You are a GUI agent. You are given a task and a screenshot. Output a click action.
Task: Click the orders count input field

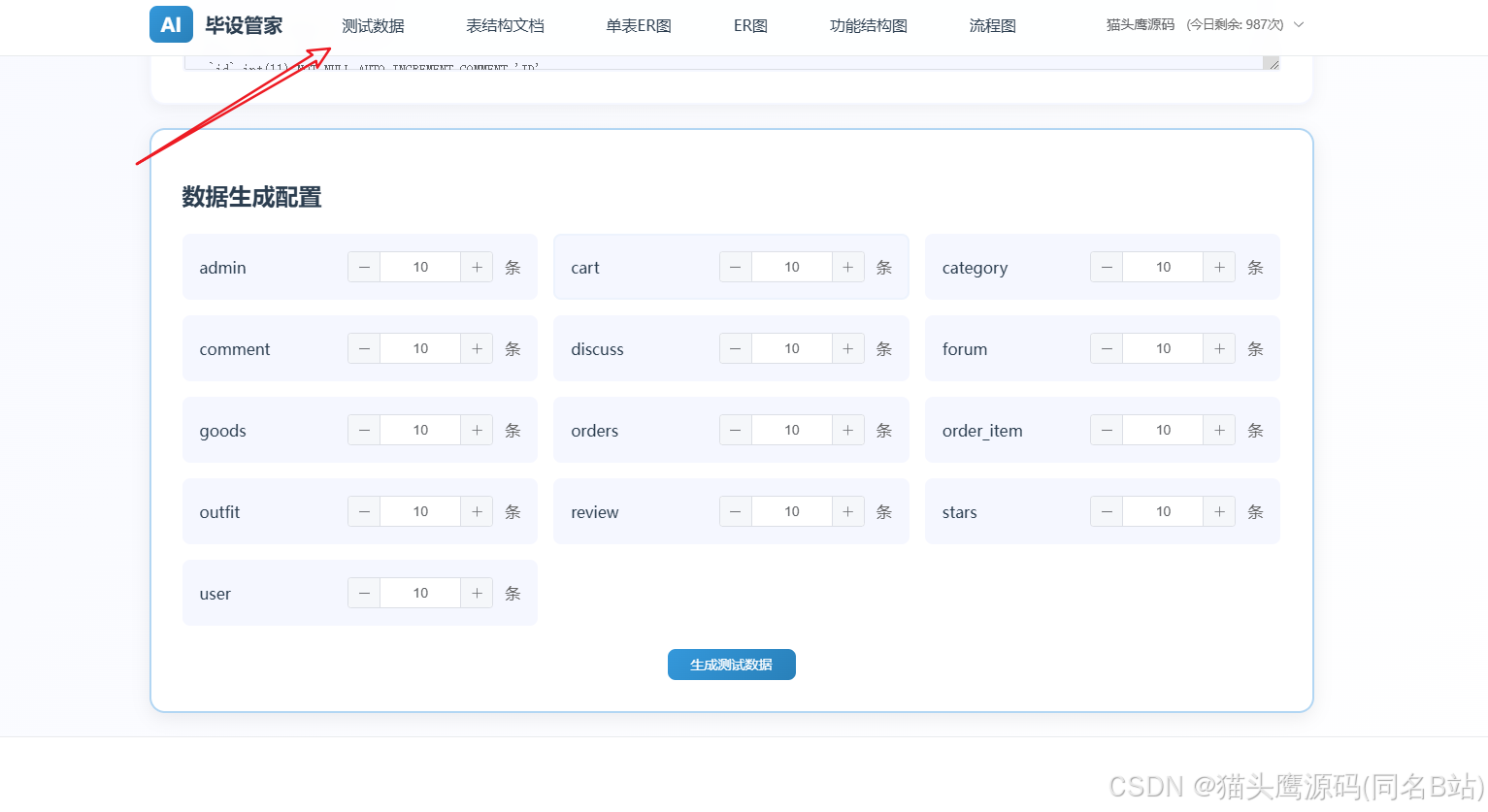click(x=792, y=430)
